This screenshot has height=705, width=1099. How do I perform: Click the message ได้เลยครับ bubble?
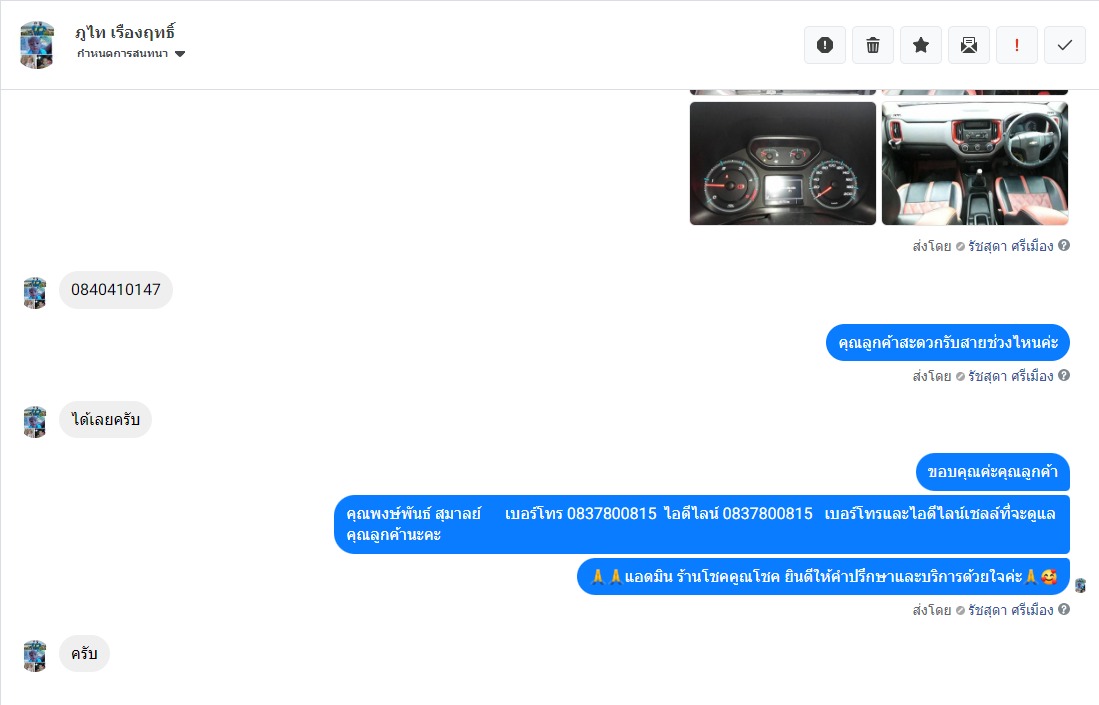[105, 419]
